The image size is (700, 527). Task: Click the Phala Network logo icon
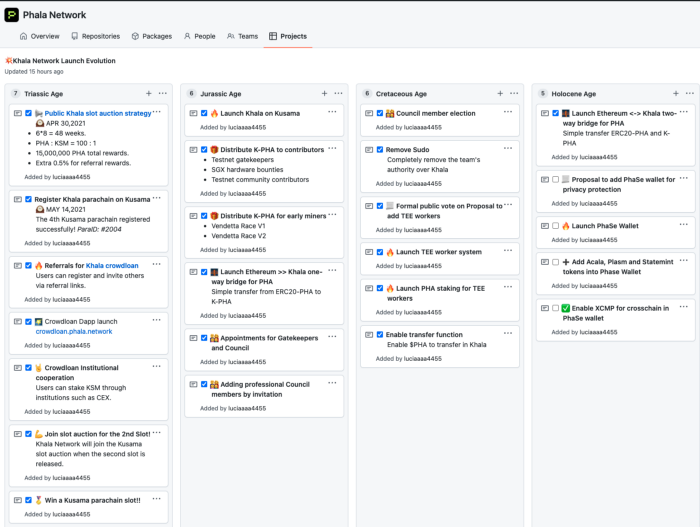tap(12, 15)
